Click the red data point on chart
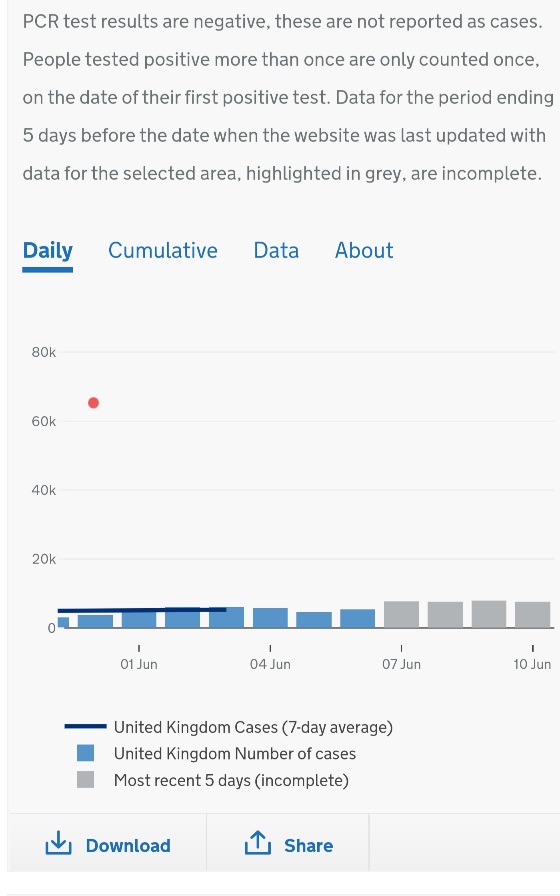560x896 pixels. [93, 403]
